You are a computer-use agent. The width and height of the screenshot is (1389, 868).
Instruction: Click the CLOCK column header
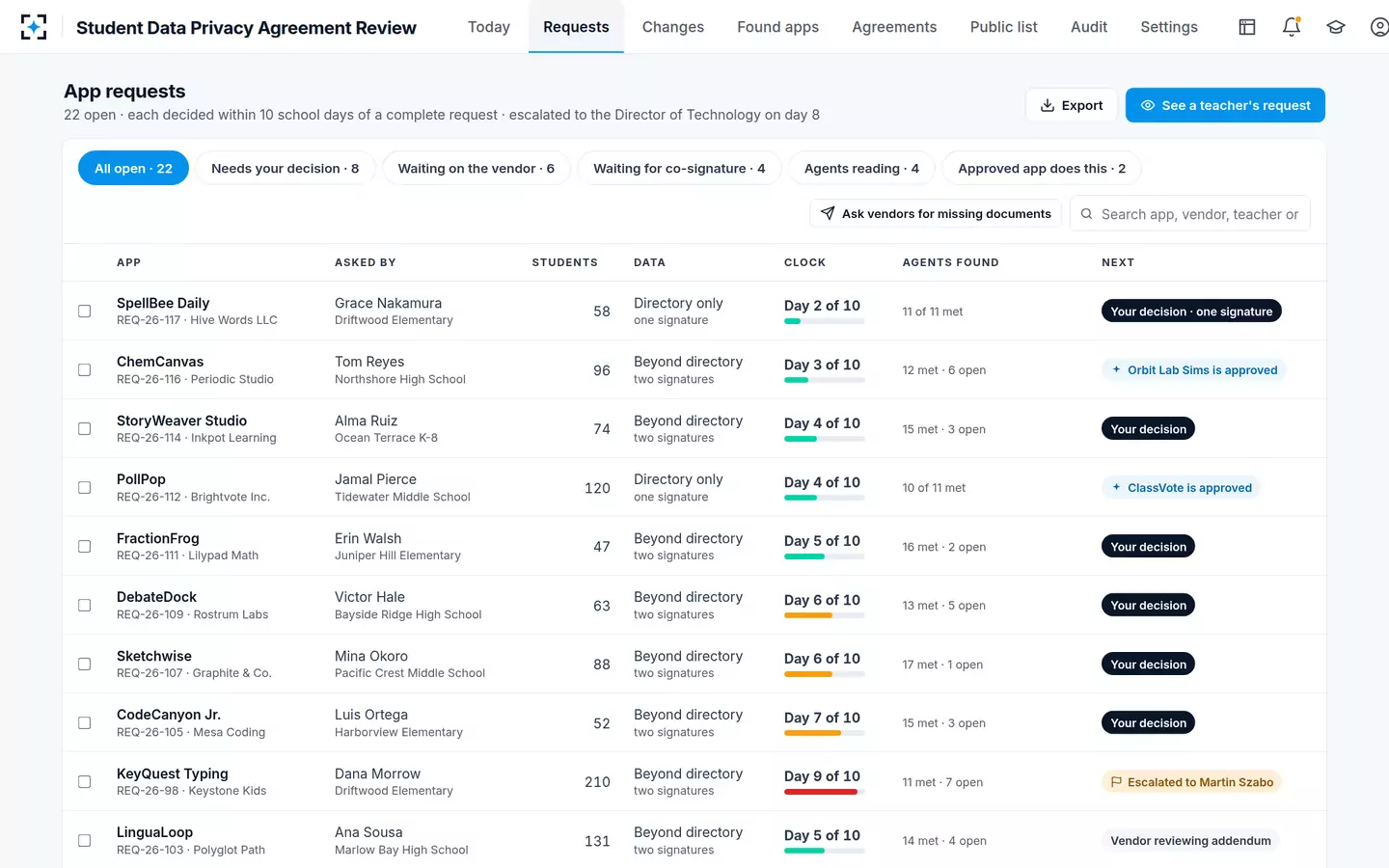pos(804,262)
